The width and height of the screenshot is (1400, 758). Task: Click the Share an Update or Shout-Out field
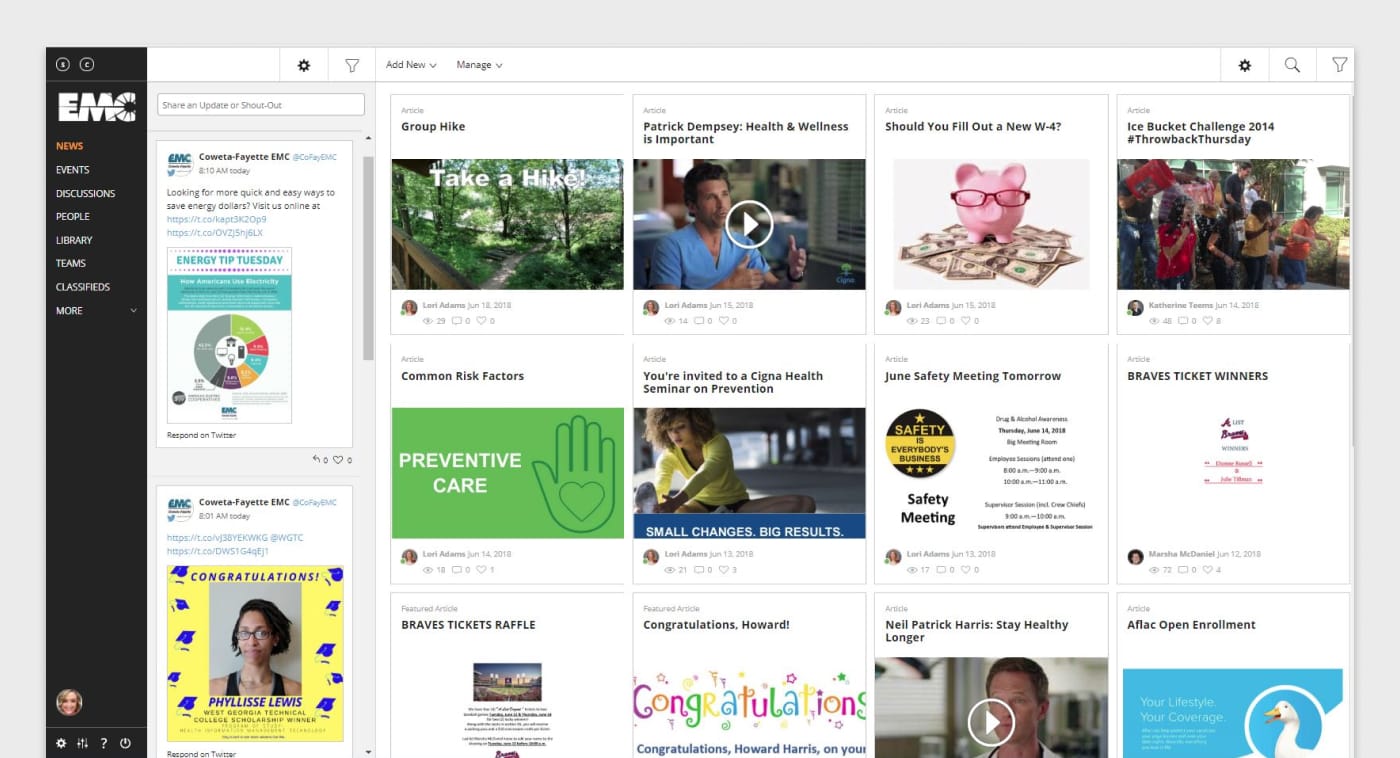pyautogui.click(x=261, y=105)
